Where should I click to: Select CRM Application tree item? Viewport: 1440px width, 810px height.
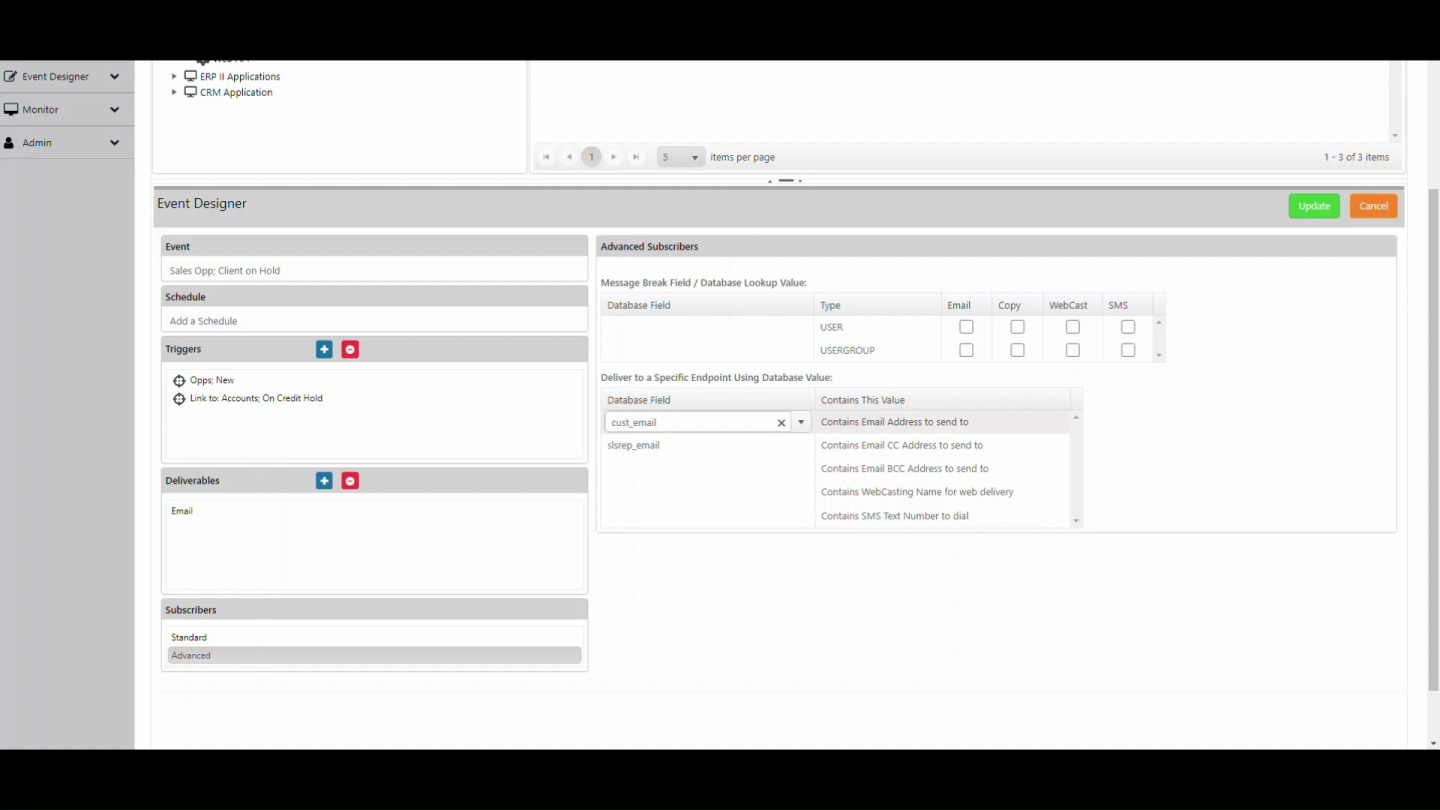click(236, 92)
